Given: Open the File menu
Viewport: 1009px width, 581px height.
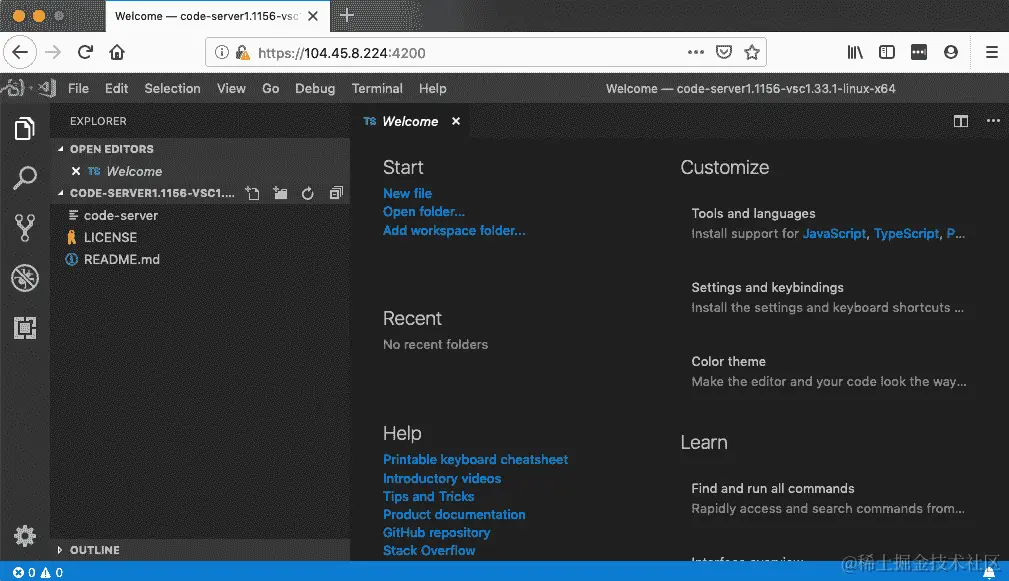Looking at the screenshot, I should [x=79, y=88].
